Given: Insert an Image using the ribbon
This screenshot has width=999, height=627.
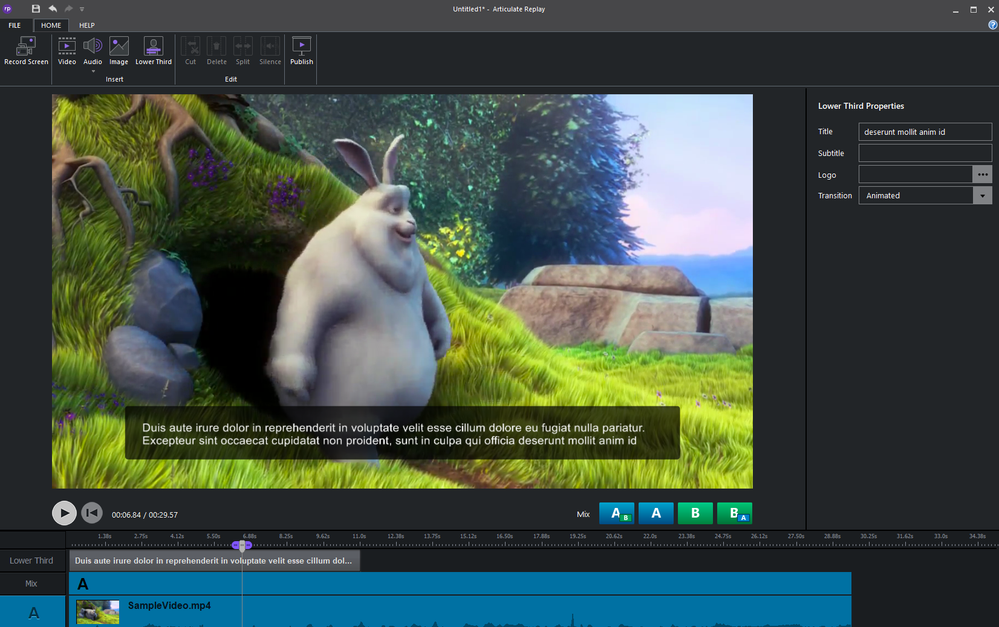Looking at the screenshot, I should 119,46.
